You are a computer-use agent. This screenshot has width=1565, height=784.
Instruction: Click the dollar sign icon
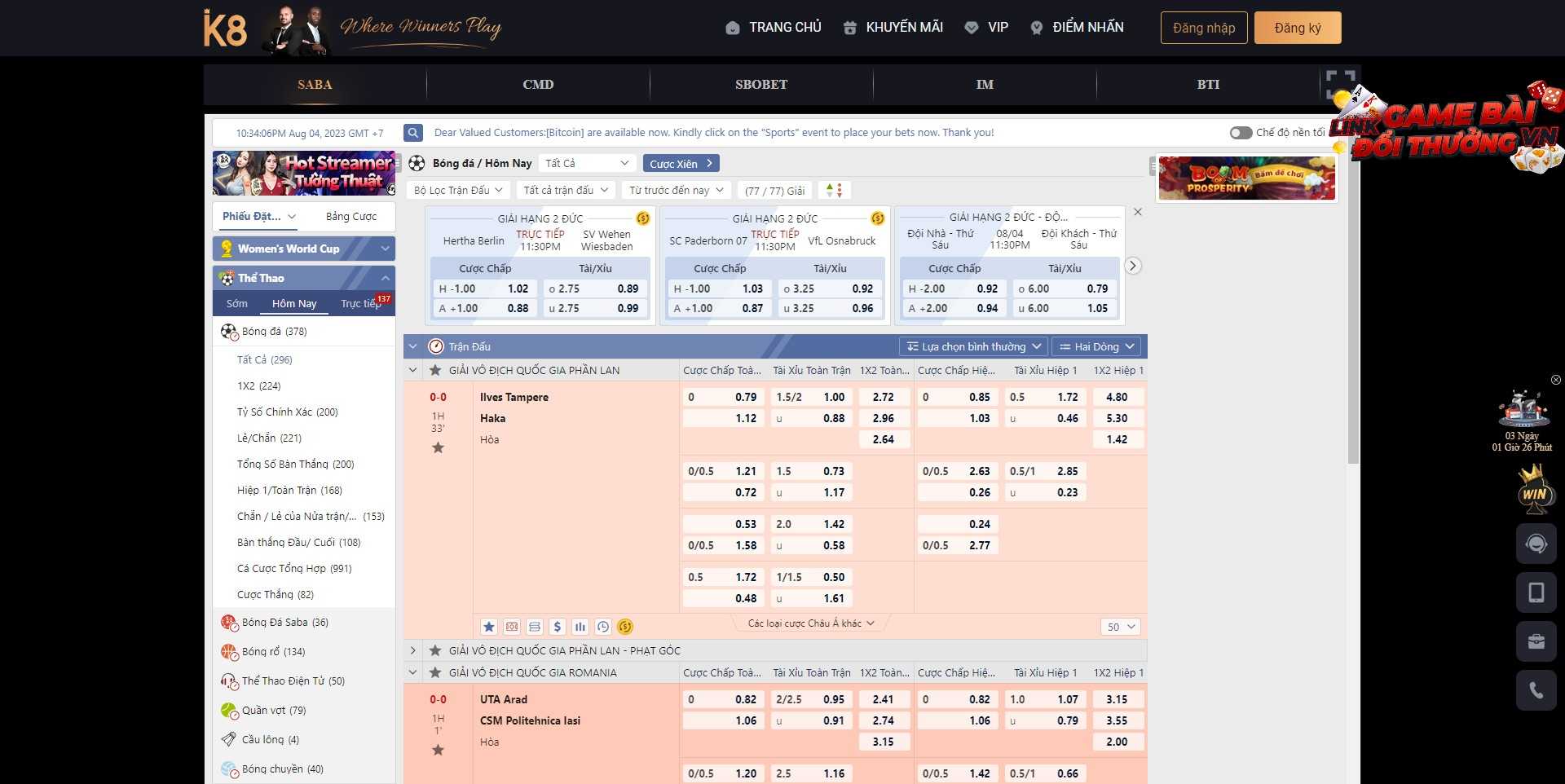pos(558,627)
